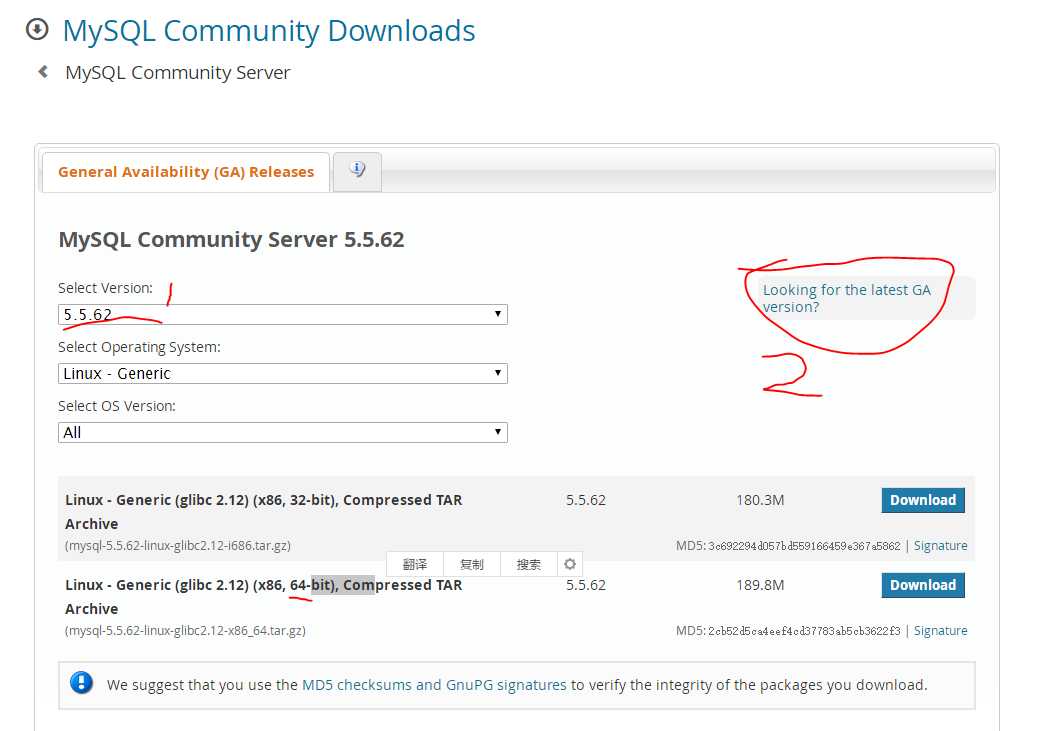Choose 翻译 (translate) in the selection popup
The width and height of the screenshot is (1041, 731).
415,564
